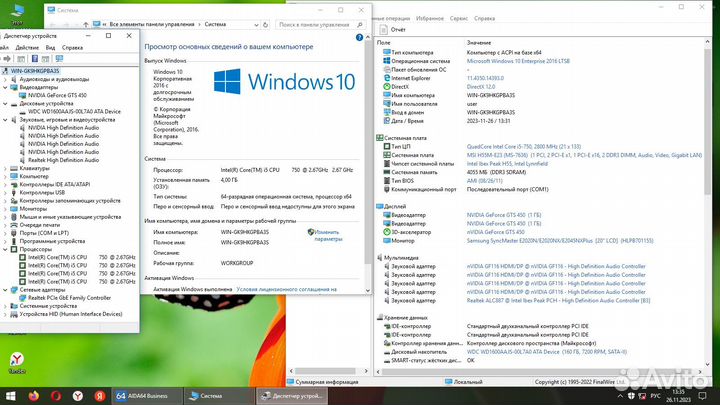The height and width of the screenshot is (405, 720).
Task: Open the license agreement link Условия лицензионного соглашения
Action: tap(287, 290)
